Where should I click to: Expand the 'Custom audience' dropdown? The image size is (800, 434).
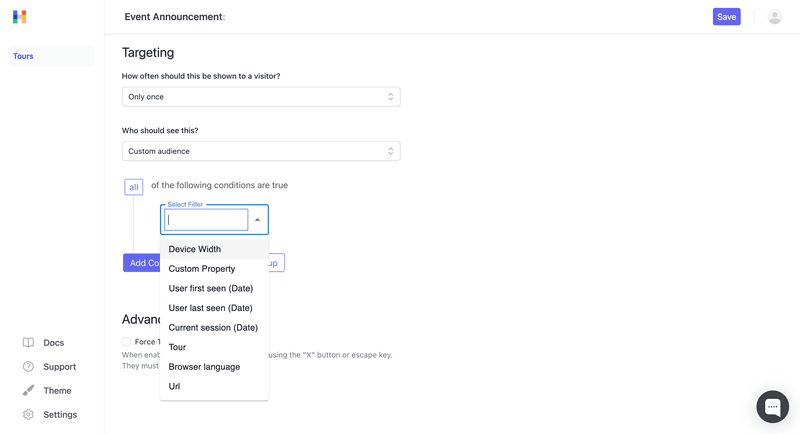(261, 151)
